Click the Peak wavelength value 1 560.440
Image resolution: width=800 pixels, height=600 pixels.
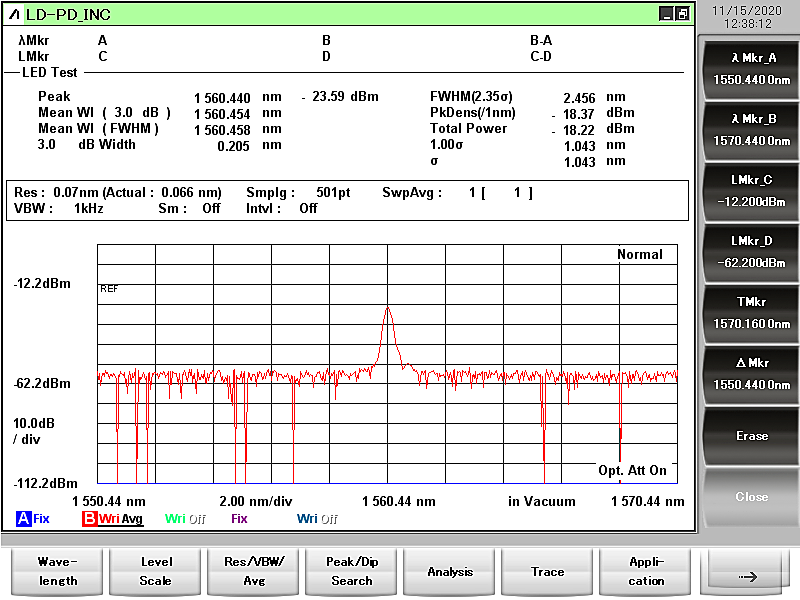pos(222,98)
